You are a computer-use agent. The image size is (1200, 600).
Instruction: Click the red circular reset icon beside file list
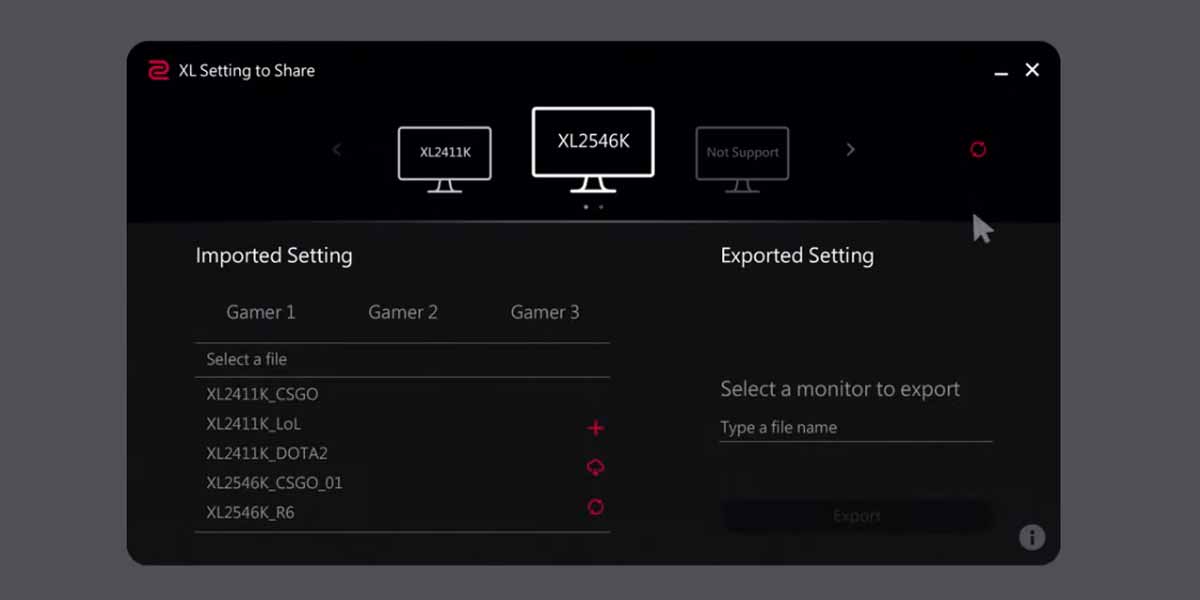point(596,507)
